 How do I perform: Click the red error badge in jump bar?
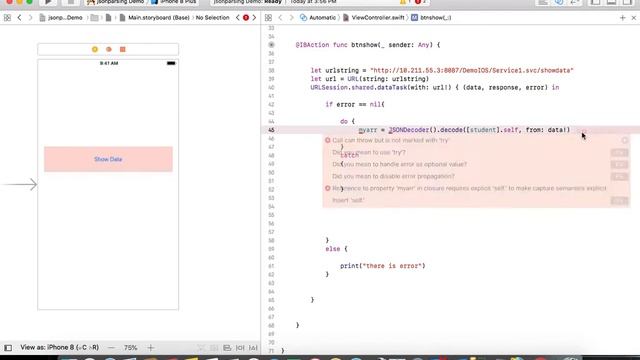tap(246, 18)
